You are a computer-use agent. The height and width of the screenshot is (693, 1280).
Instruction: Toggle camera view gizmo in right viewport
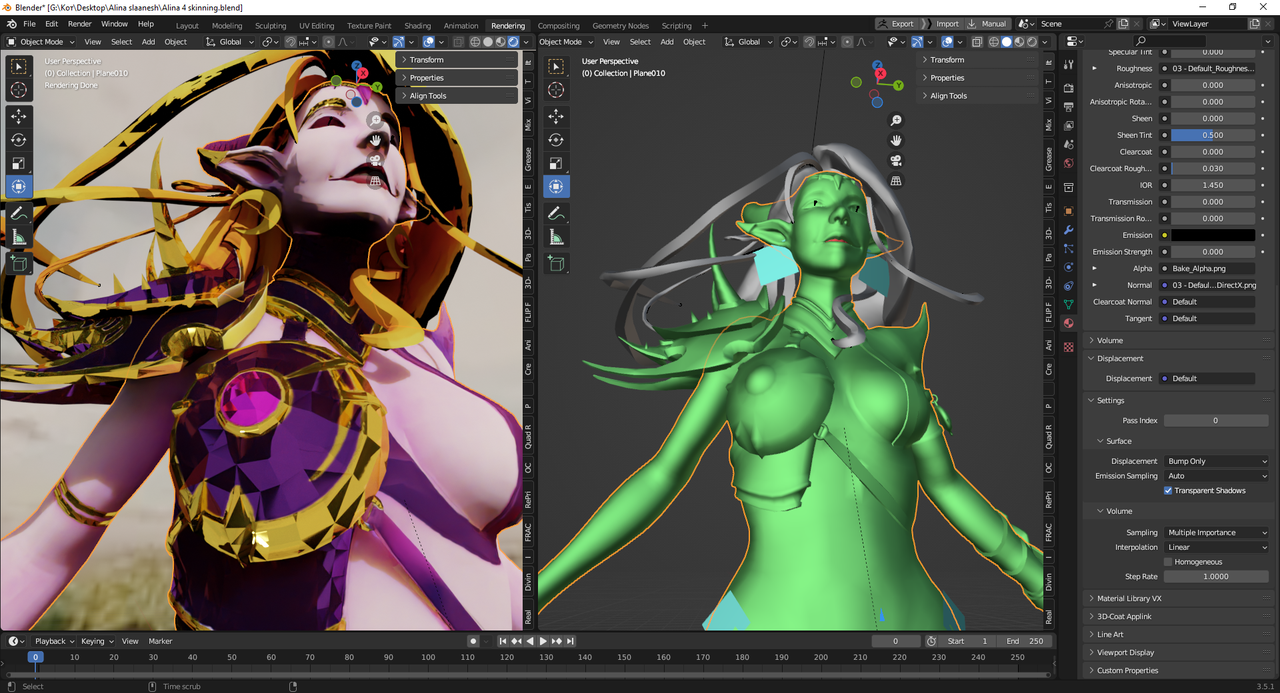tap(896, 160)
